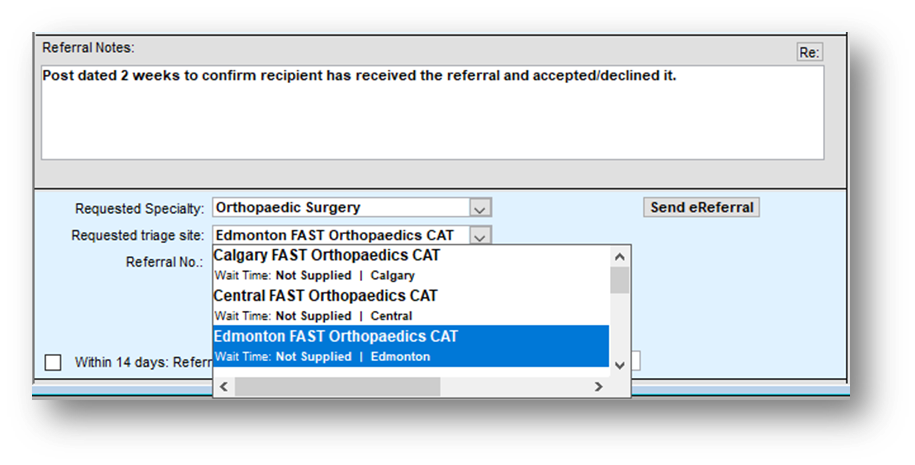Click the Send eReferral button
The width and height of the screenshot is (915, 465).
701,207
